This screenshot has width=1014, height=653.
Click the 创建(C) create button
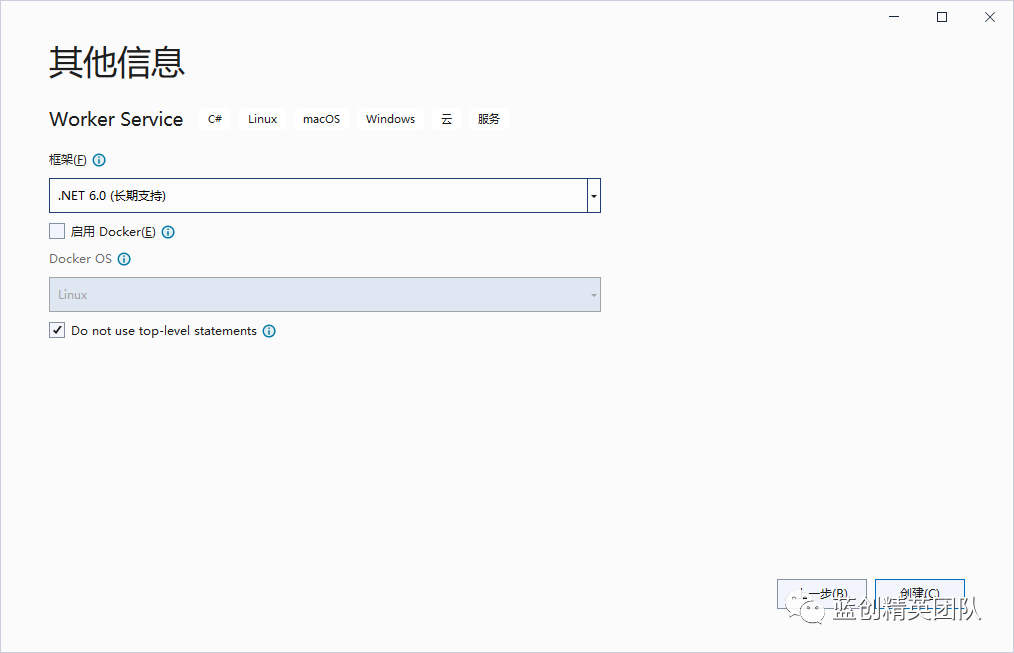click(920, 593)
